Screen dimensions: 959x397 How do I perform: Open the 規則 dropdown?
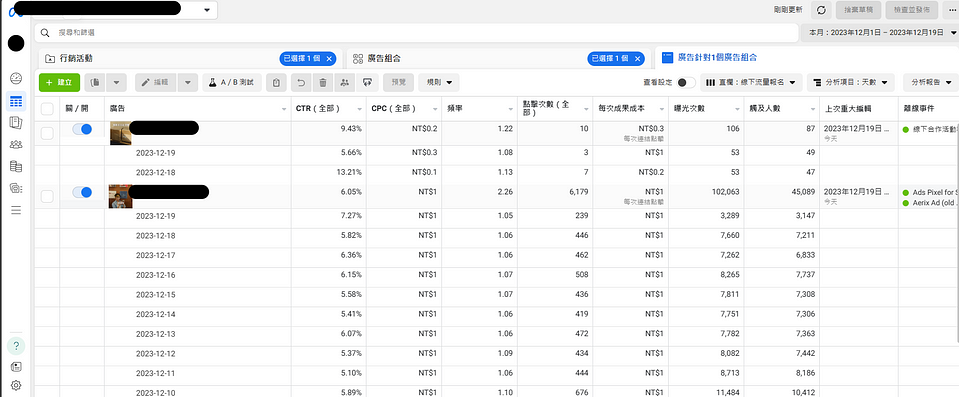(x=439, y=82)
